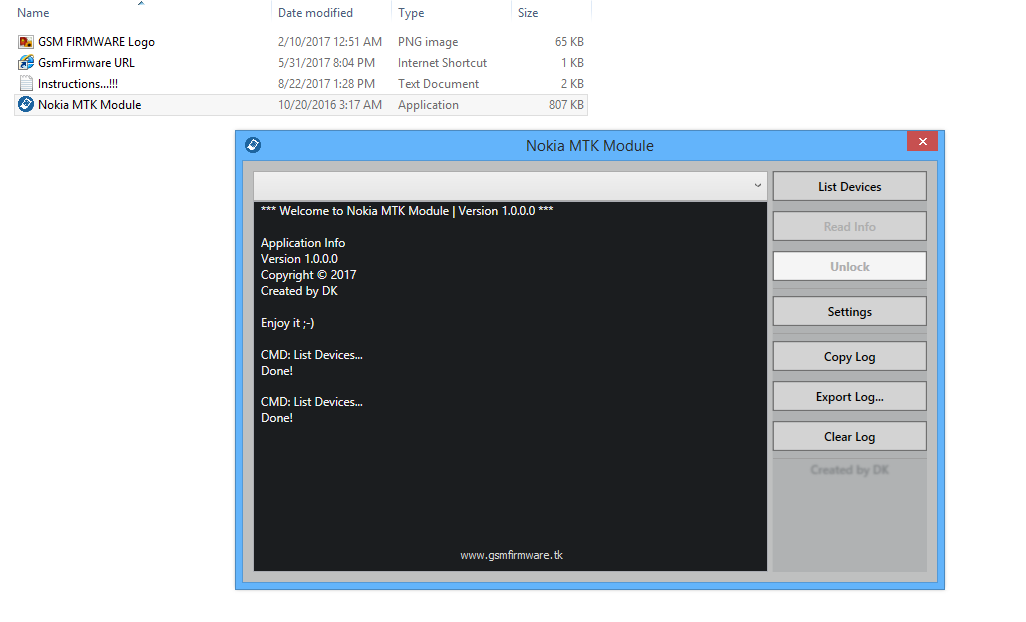Click the date 10/20/2016 3:17 AM
1026x622 pixels.
coord(330,105)
